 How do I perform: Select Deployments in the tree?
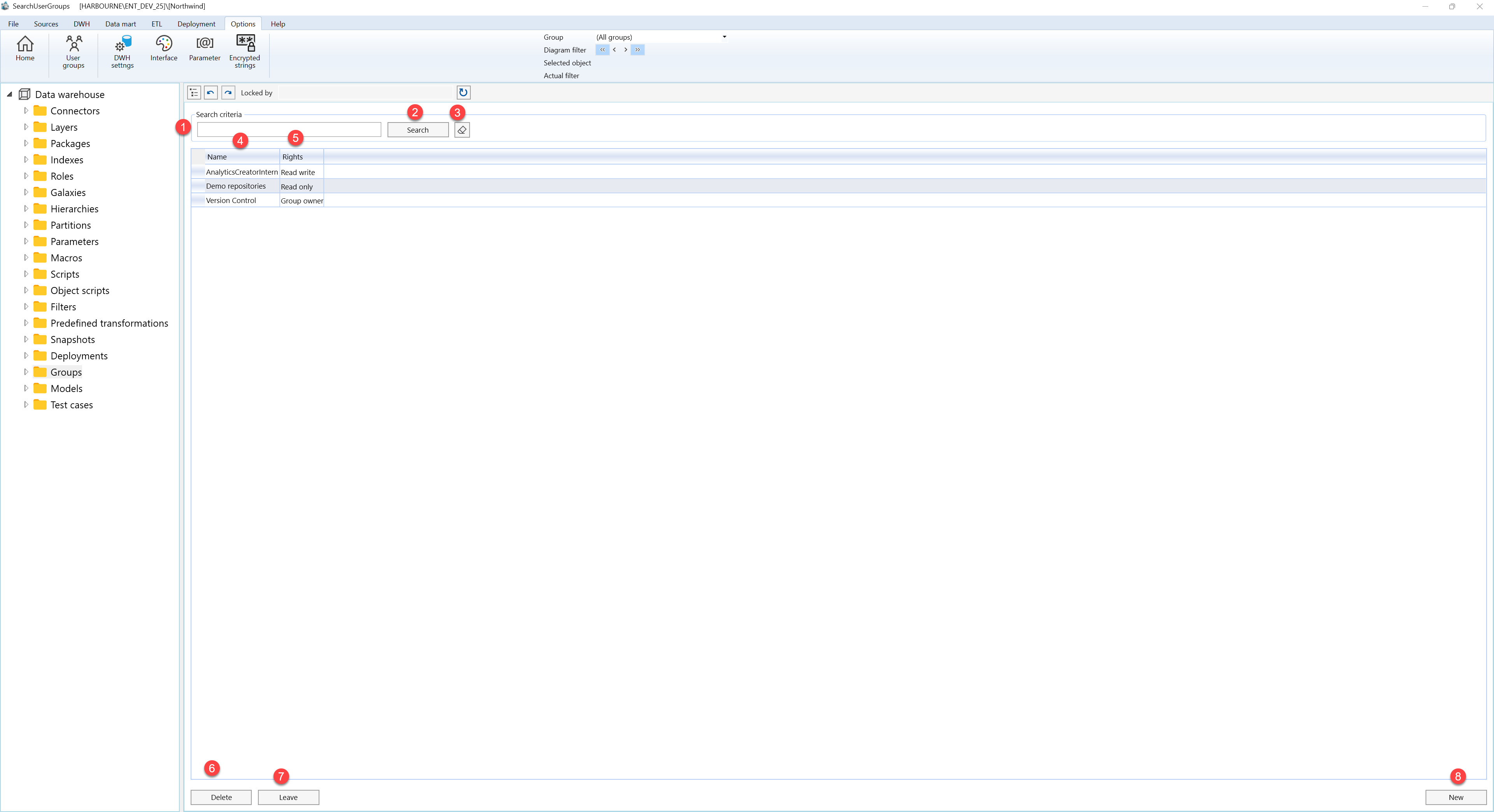coord(79,355)
